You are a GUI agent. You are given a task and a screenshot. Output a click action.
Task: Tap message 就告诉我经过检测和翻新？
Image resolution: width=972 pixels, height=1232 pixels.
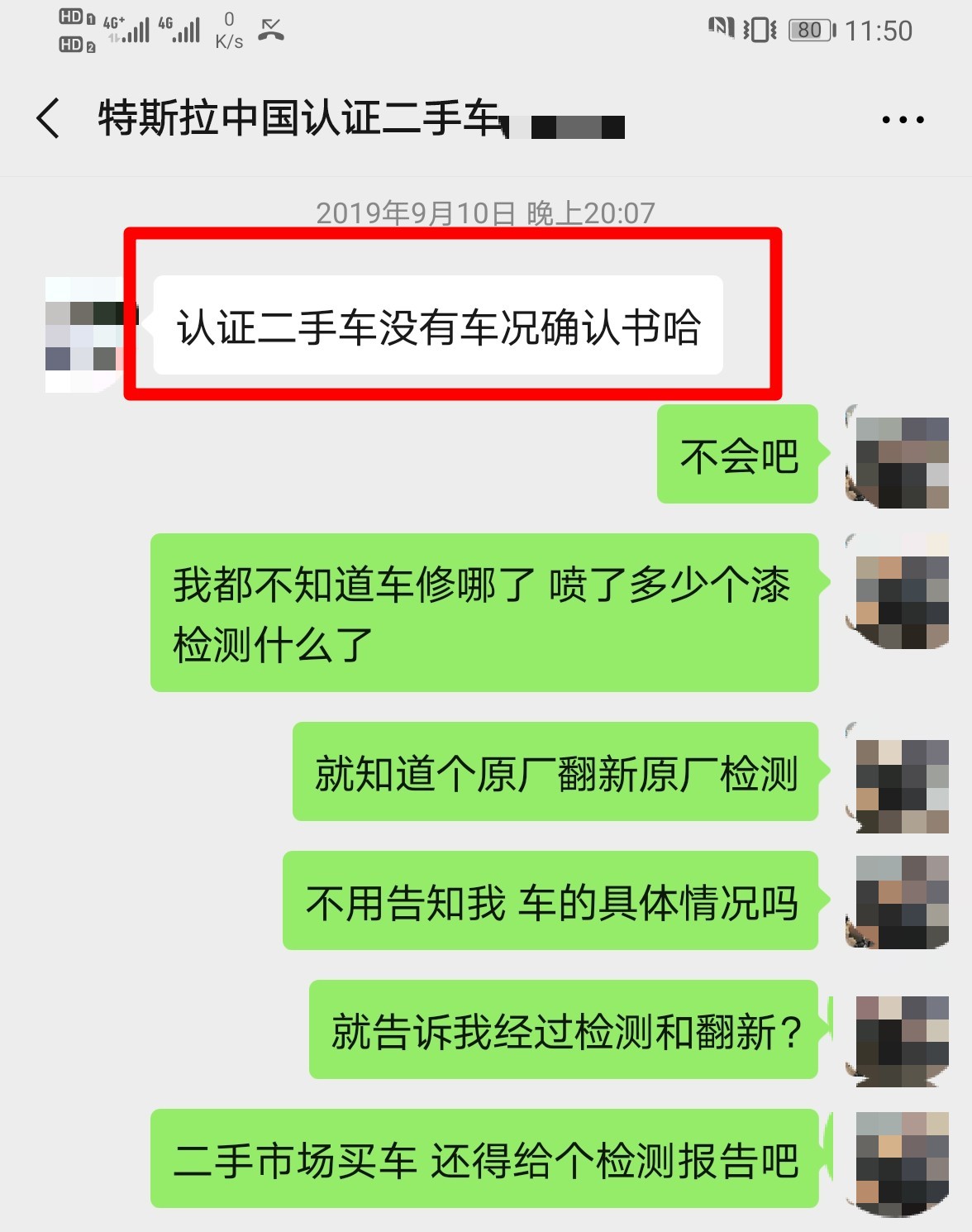(564, 1029)
